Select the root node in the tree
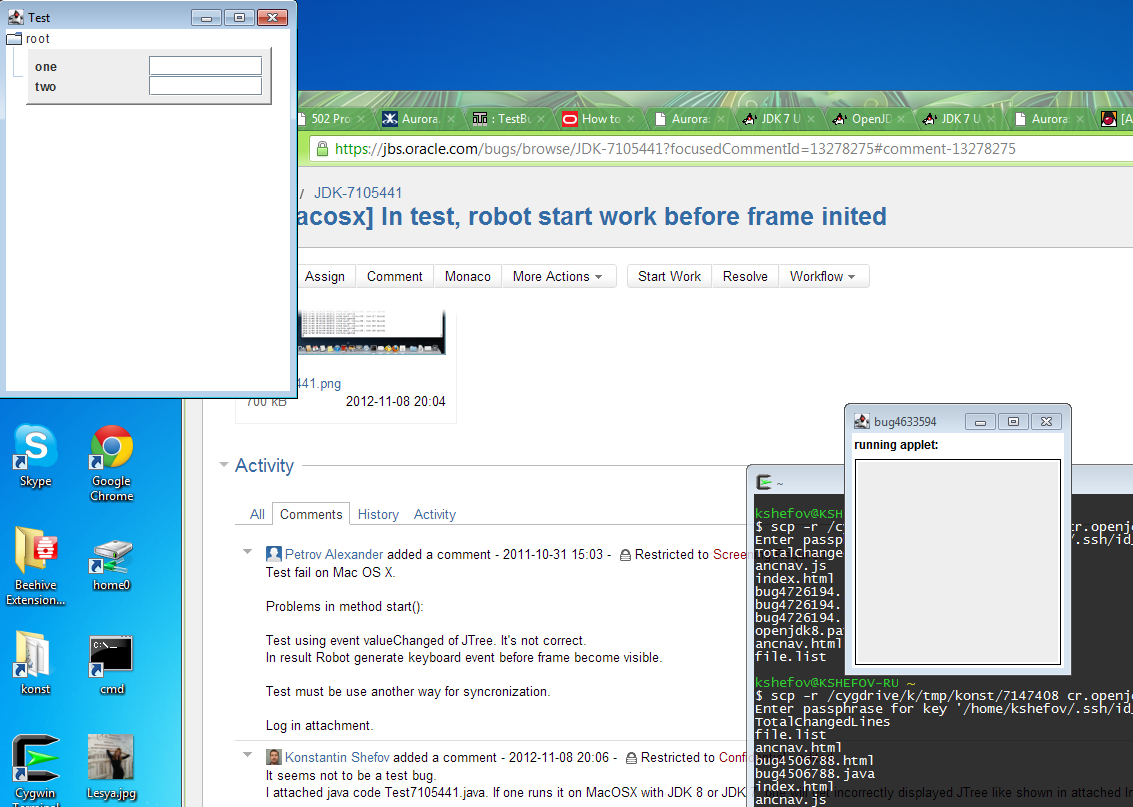1133x807 pixels. (x=37, y=39)
